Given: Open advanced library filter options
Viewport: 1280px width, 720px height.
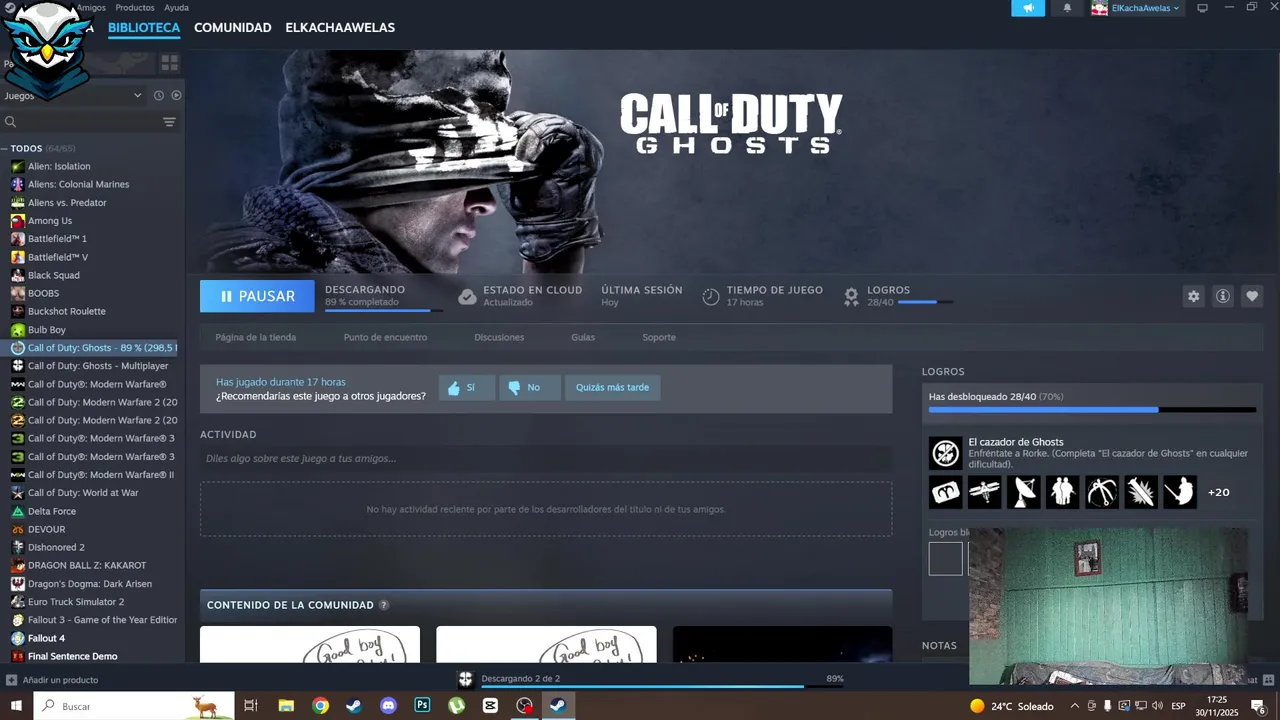Looking at the screenshot, I should click(169, 122).
